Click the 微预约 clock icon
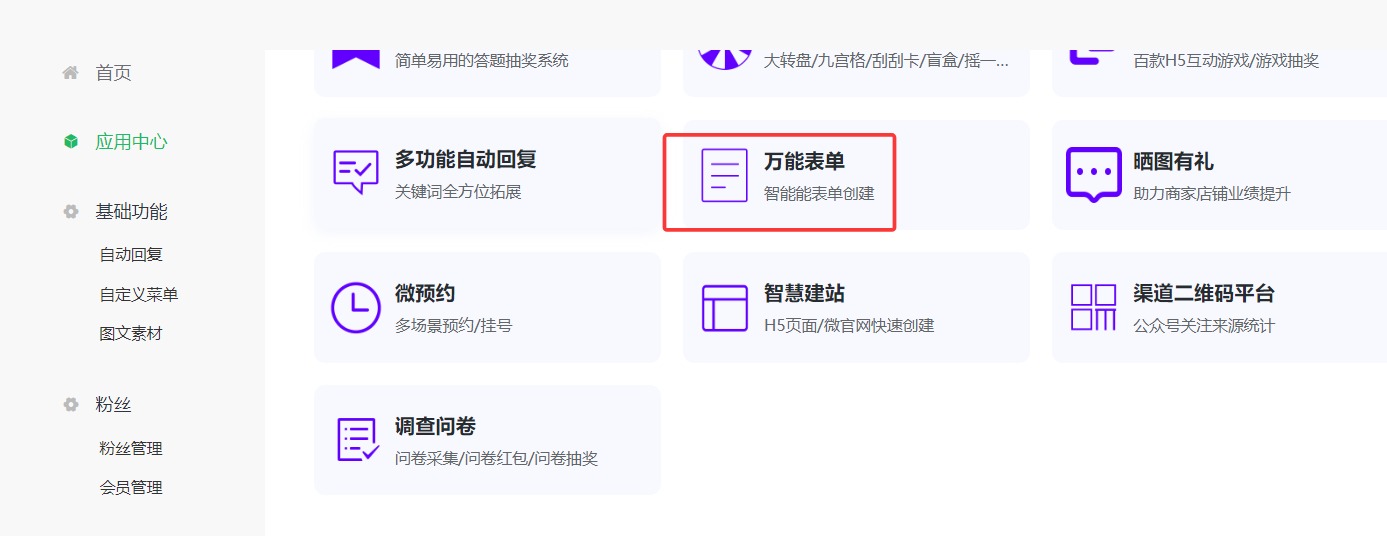 pyautogui.click(x=356, y=307)
